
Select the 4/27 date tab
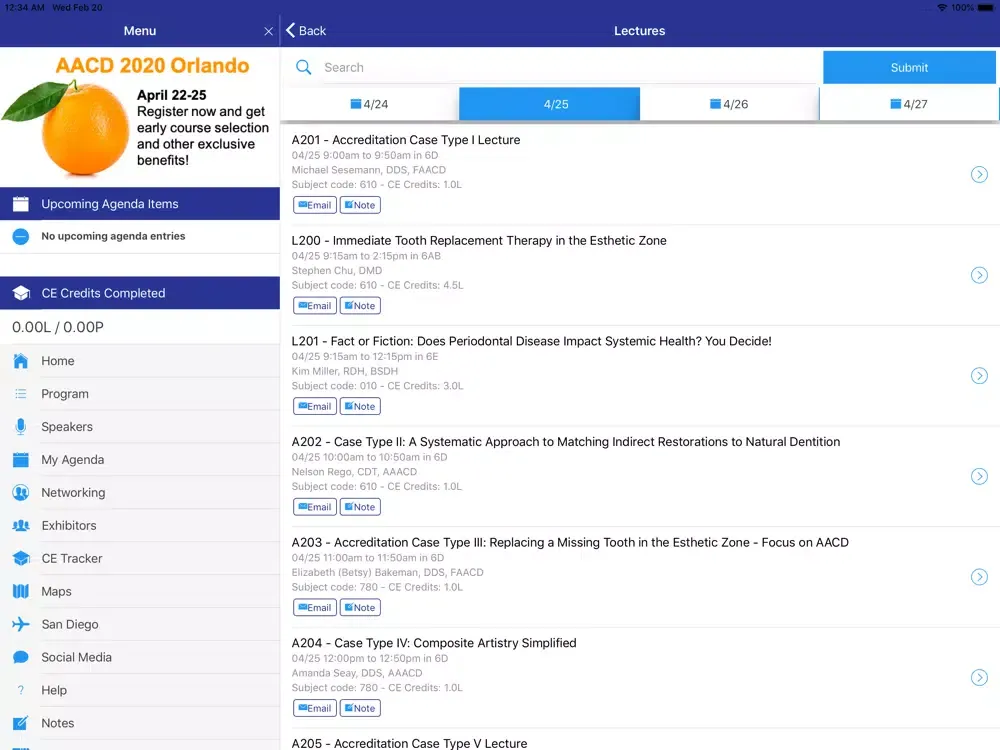908,104
